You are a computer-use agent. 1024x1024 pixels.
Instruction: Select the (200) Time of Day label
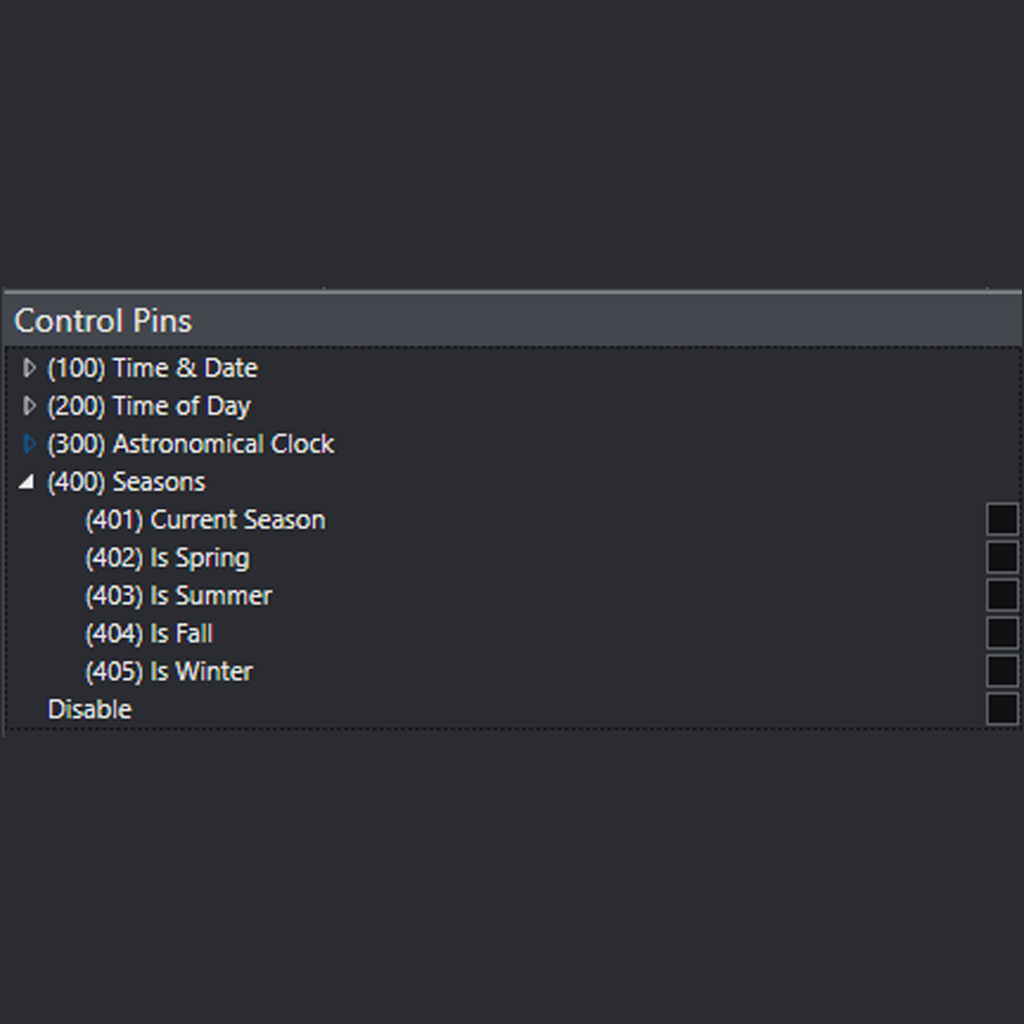click(148, 406)
